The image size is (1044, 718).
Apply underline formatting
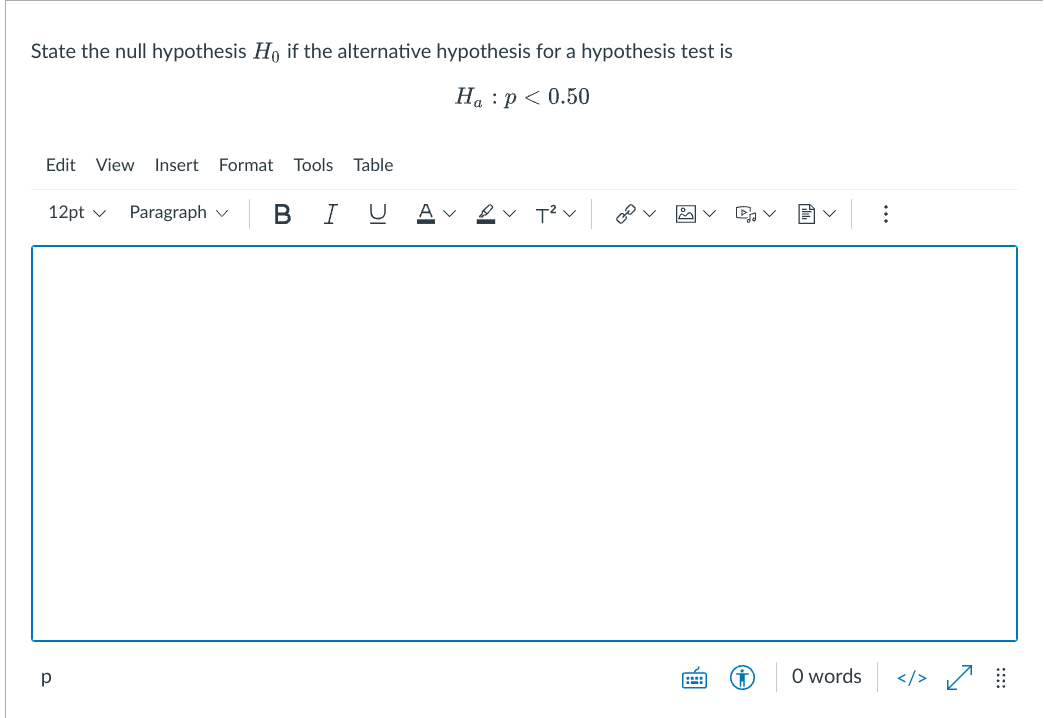click(x=378, y=213)
